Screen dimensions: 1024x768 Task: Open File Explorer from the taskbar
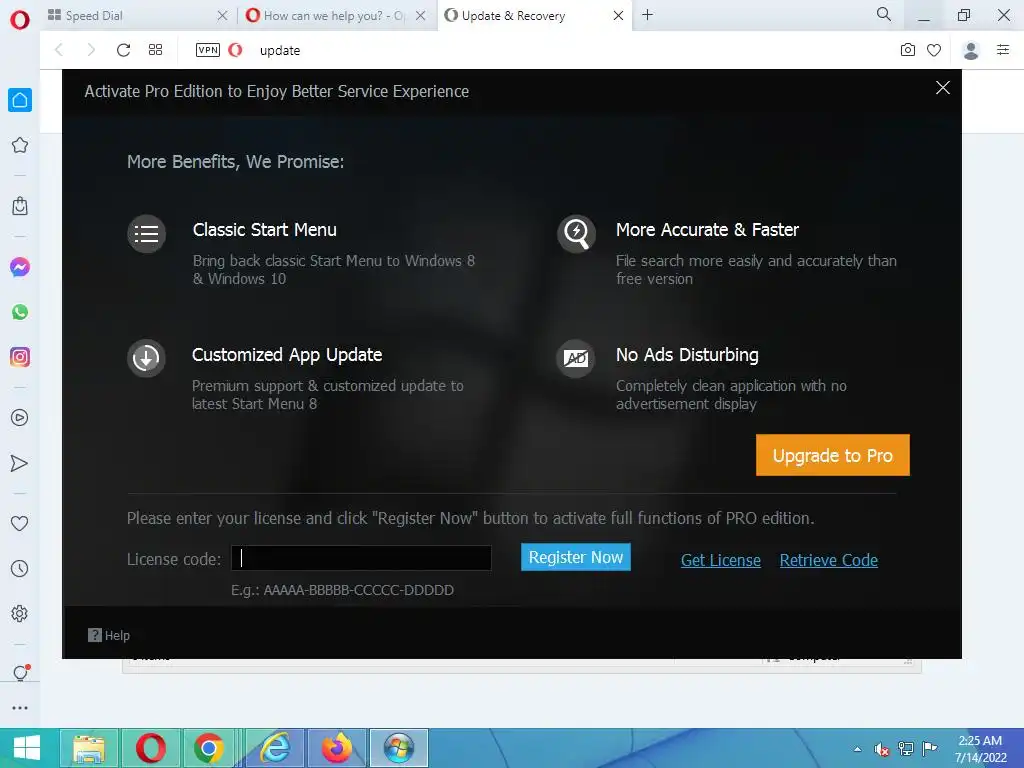point(89,748)
